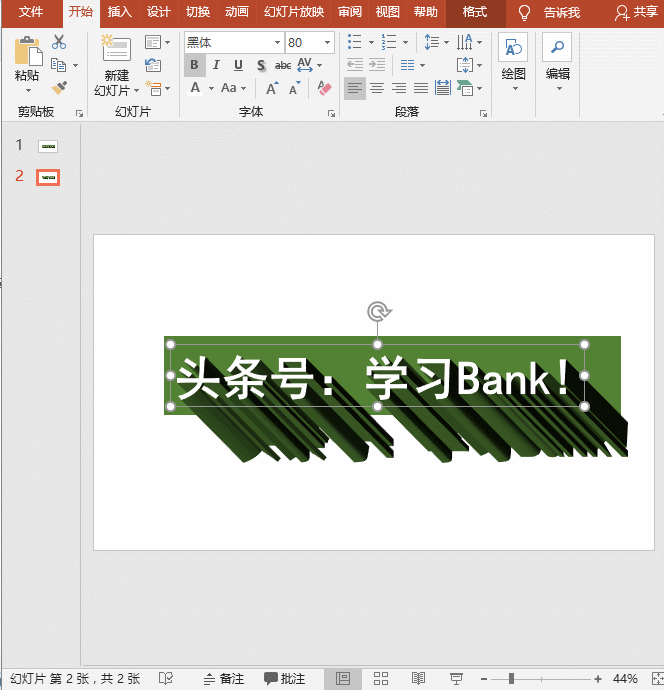The height and width of the screenshot is (690, 664).
Task: Switch to the 动画 tab
Action: [x=237, y=12]
